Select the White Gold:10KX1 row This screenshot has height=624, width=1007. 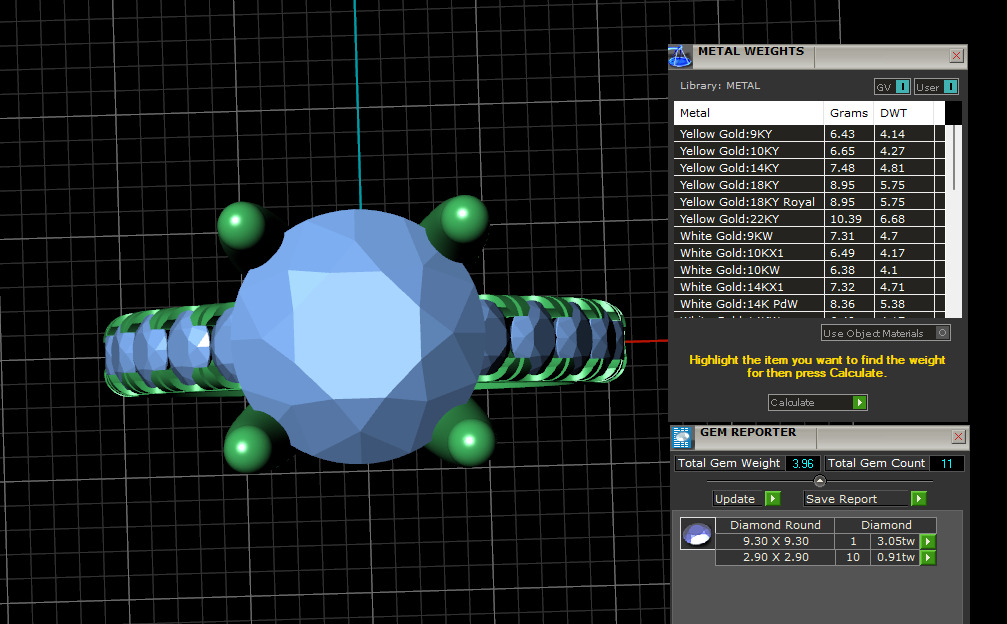point(809,253)
